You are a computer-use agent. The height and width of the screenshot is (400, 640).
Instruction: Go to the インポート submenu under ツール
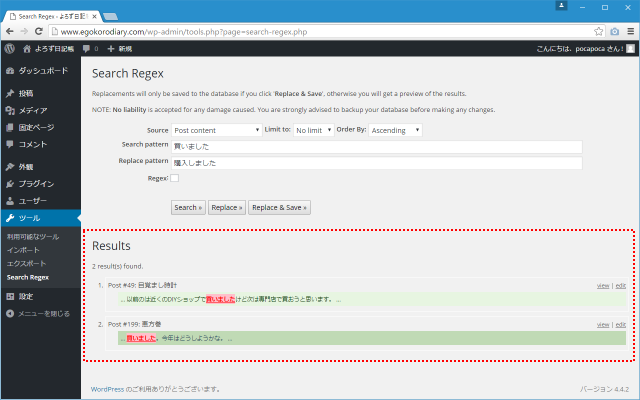pyautogui.click(x=24, y=249)
